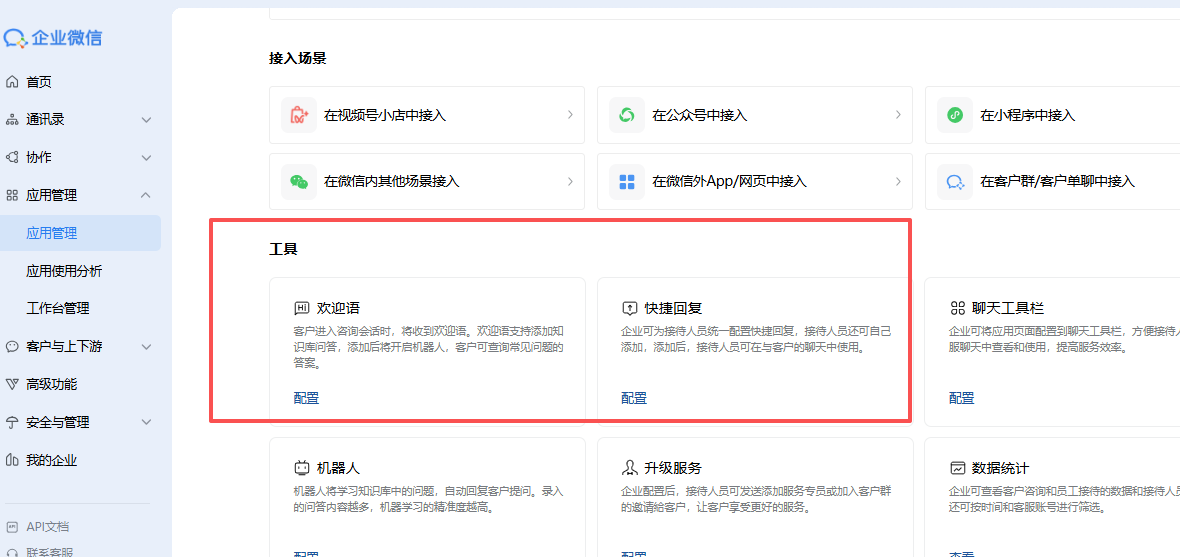Screen dimensions: 1180x557
Task: Click the 小程序 green circle icon
Action: (x=955, y=115)
